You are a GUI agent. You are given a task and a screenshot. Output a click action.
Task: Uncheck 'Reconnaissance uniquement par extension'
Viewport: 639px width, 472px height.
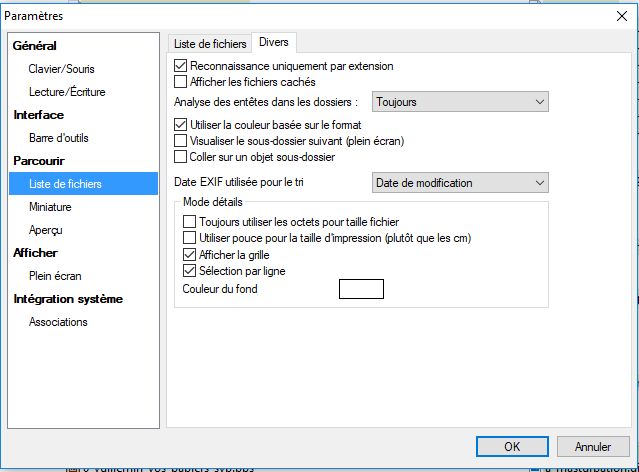tap(181, 66)
